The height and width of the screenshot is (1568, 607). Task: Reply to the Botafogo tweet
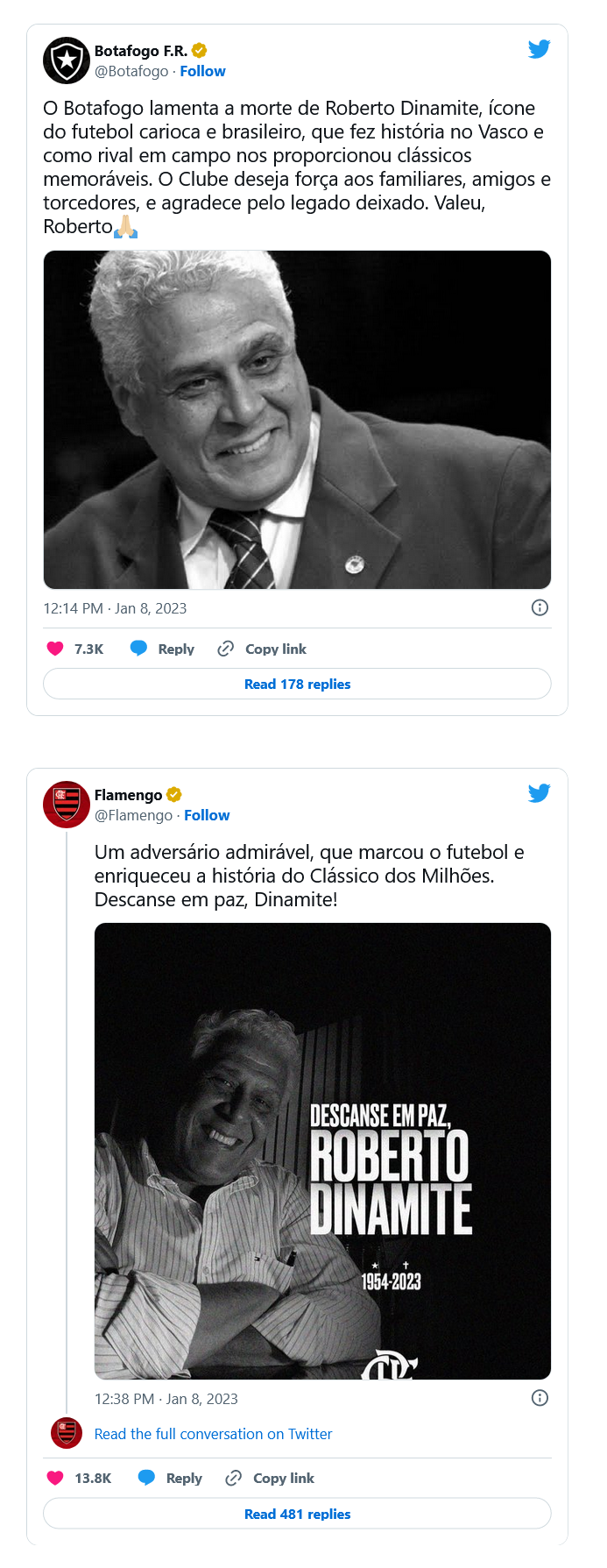pos(163,649)
